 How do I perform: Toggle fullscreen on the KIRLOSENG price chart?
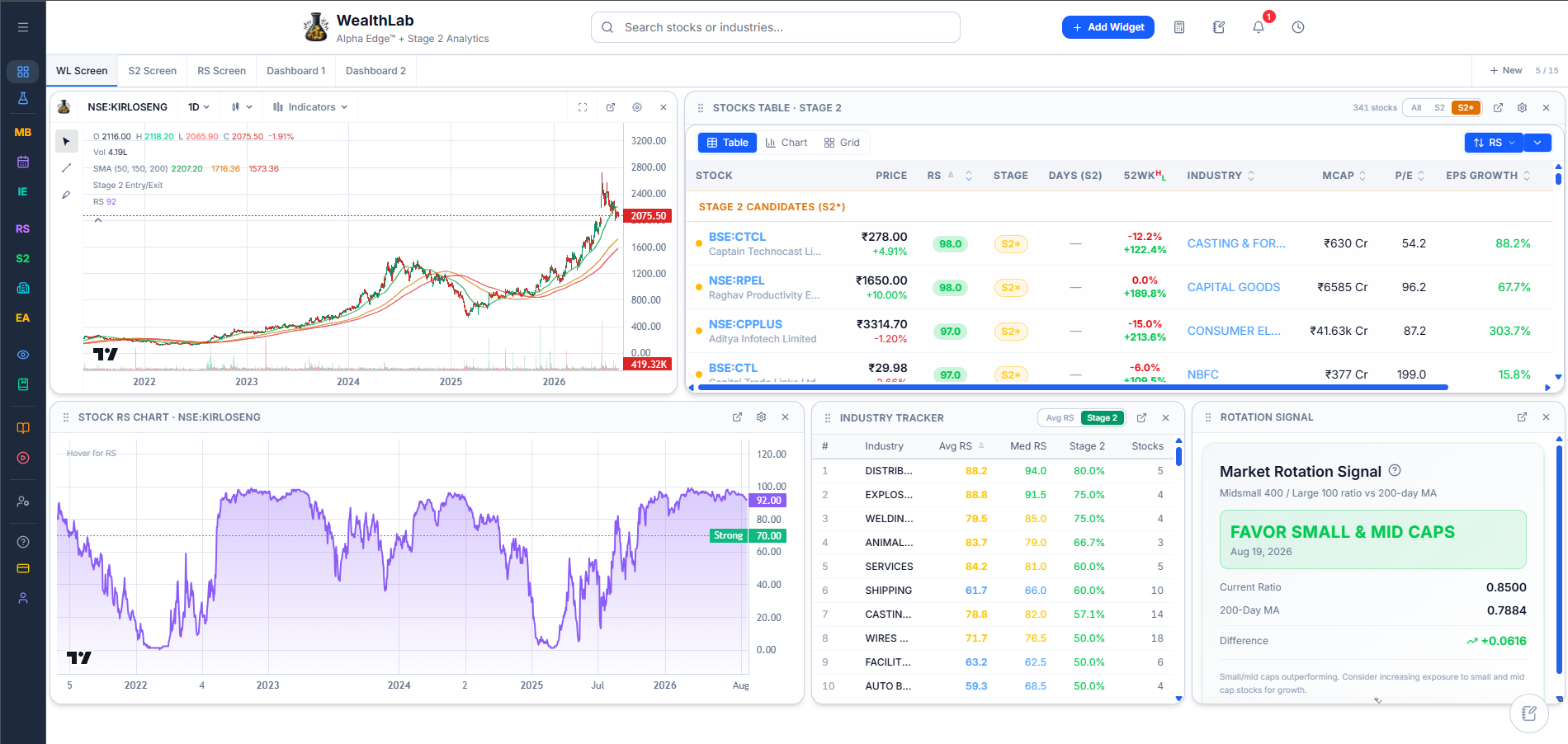tap(583, 107)
